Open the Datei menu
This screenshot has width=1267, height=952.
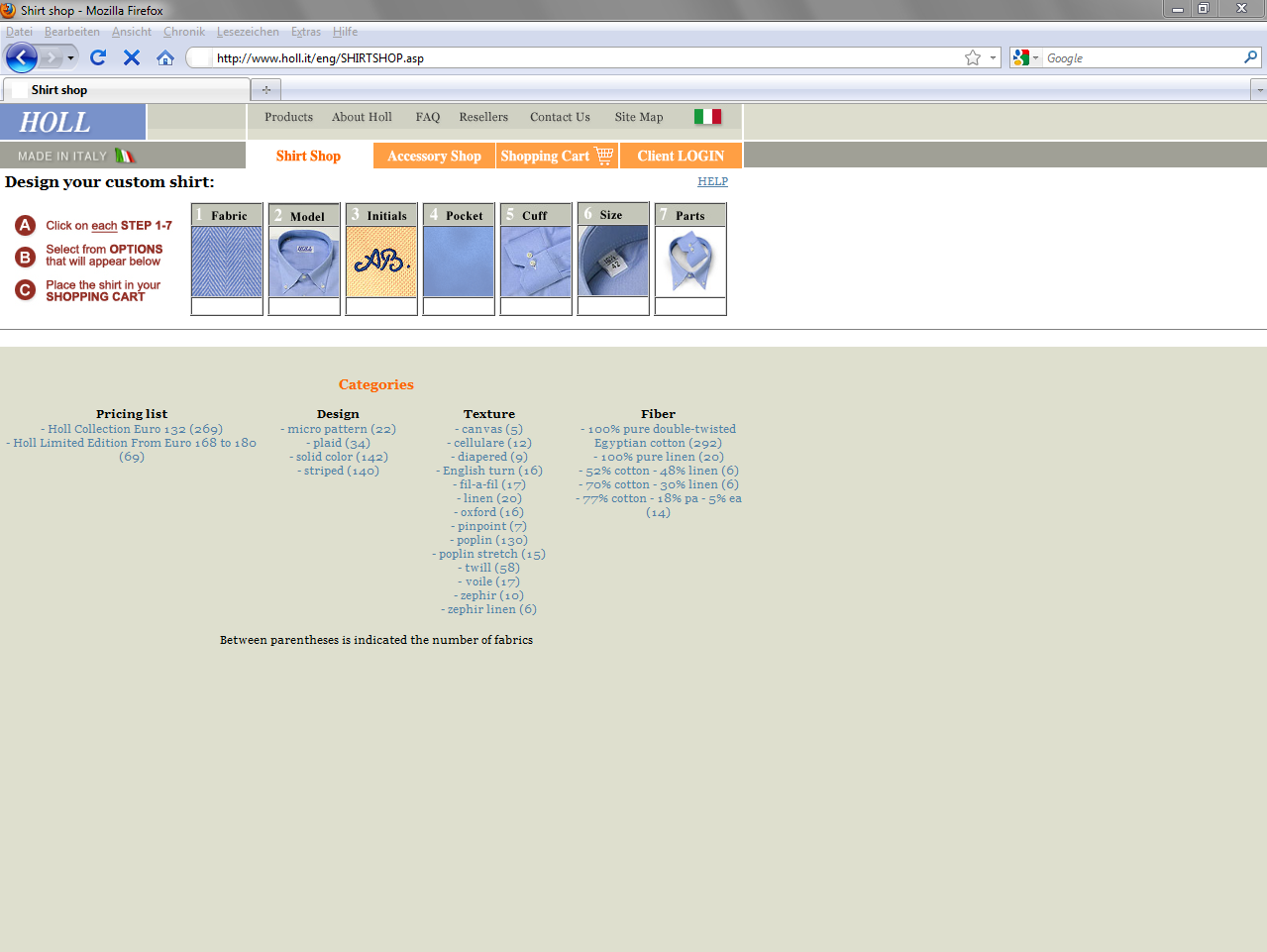[19, 32]
